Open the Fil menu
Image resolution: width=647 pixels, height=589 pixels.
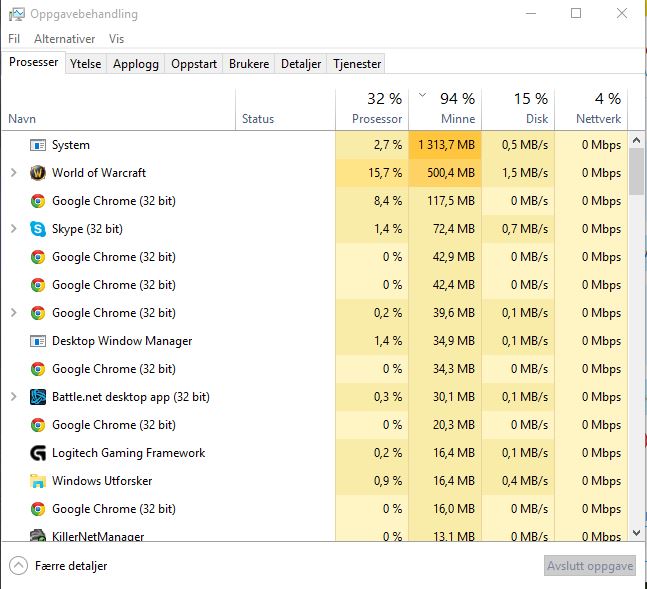coord(14,39)
